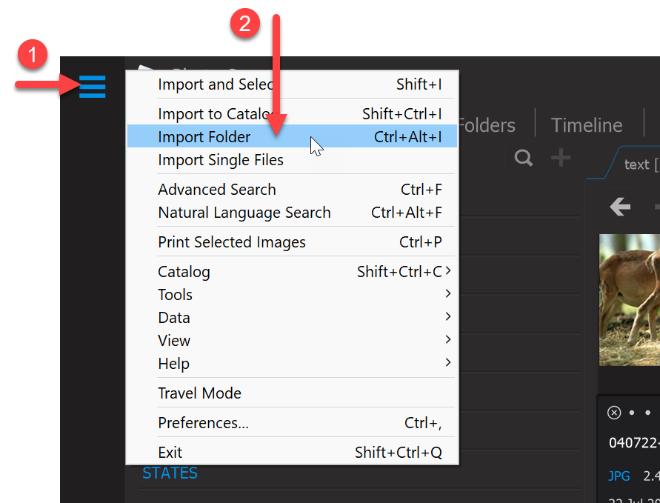Screen dimensions: 660x503
Task: Switch to the Folders tab
Action: [x=487, y=125]
